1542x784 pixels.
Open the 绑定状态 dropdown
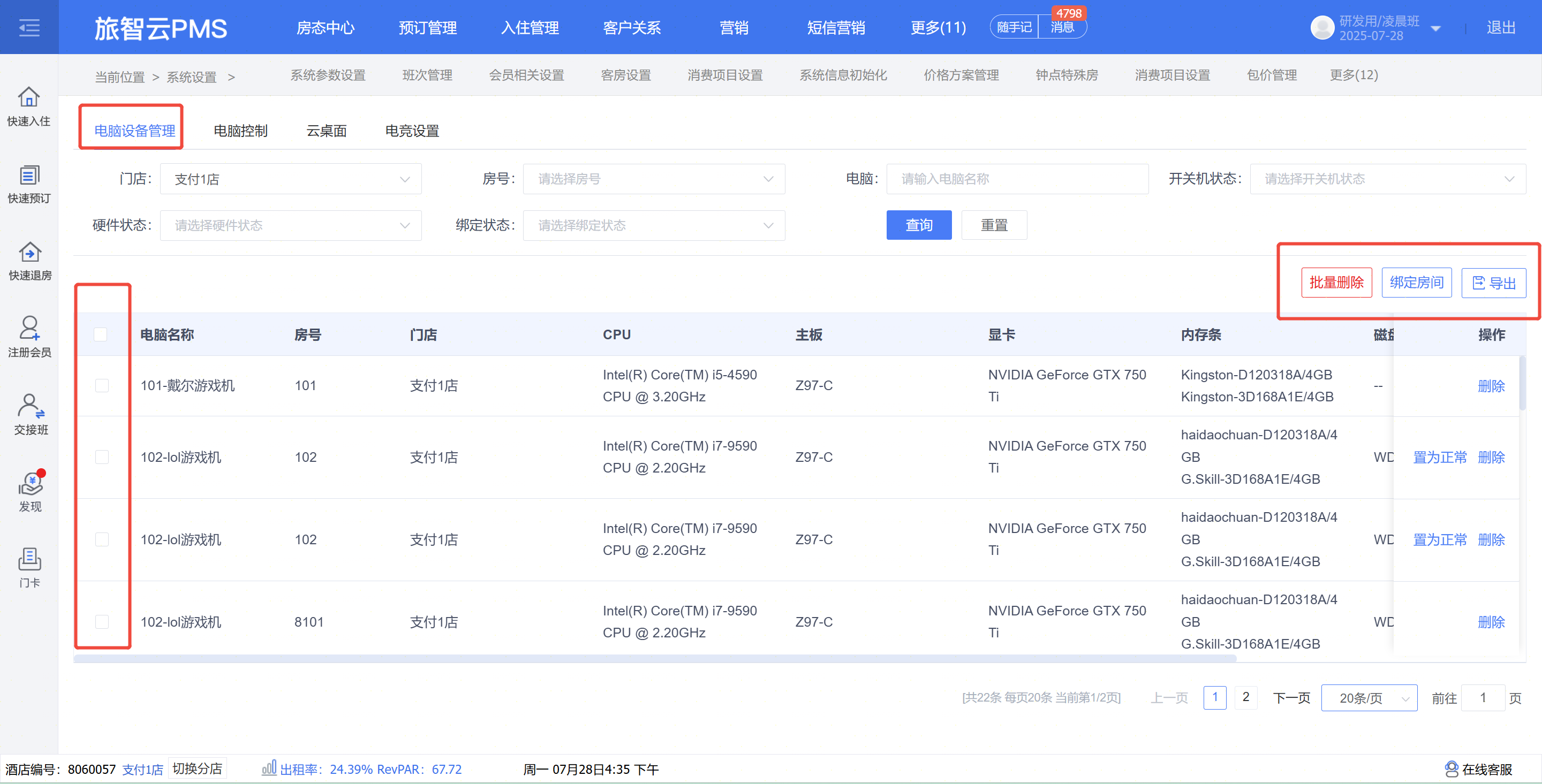[654, 226]
